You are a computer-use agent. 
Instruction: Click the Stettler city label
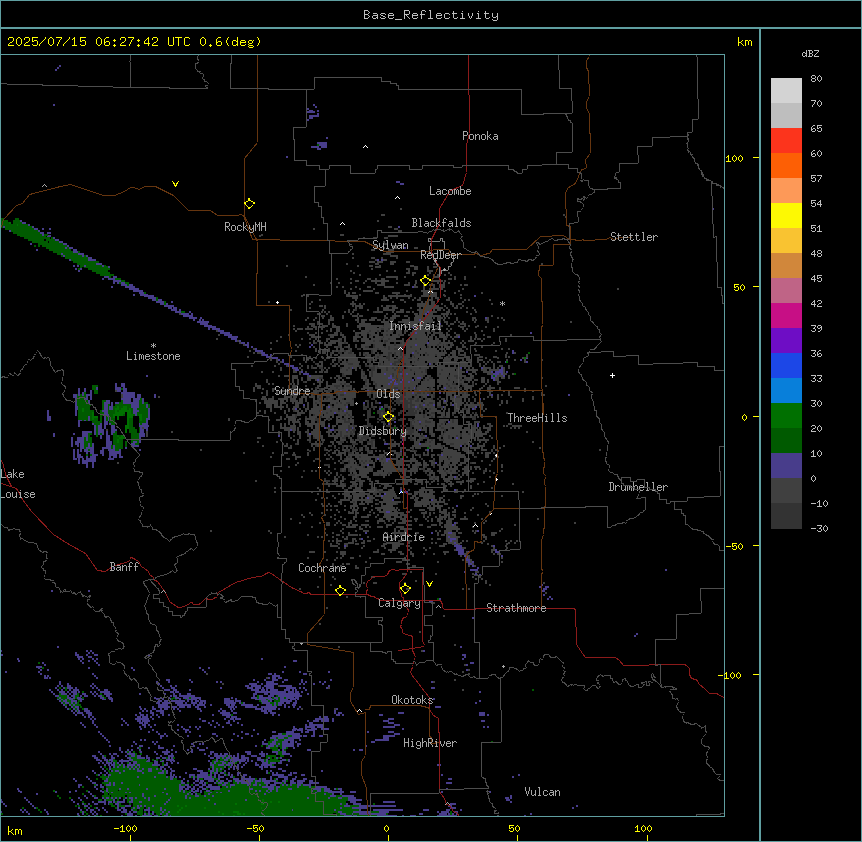click(634, 237)
